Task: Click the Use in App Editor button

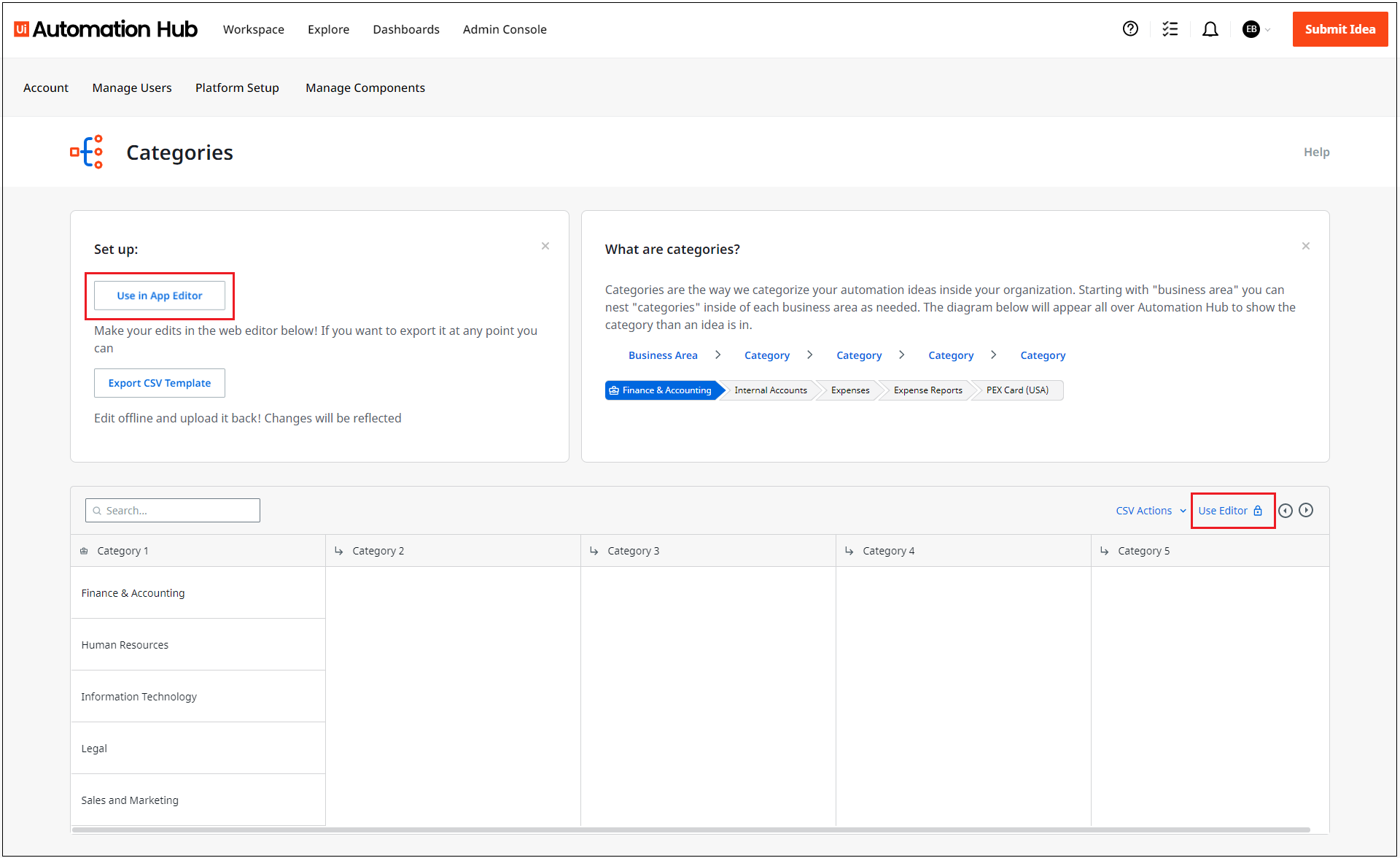Action: click(x=160, y=295)
